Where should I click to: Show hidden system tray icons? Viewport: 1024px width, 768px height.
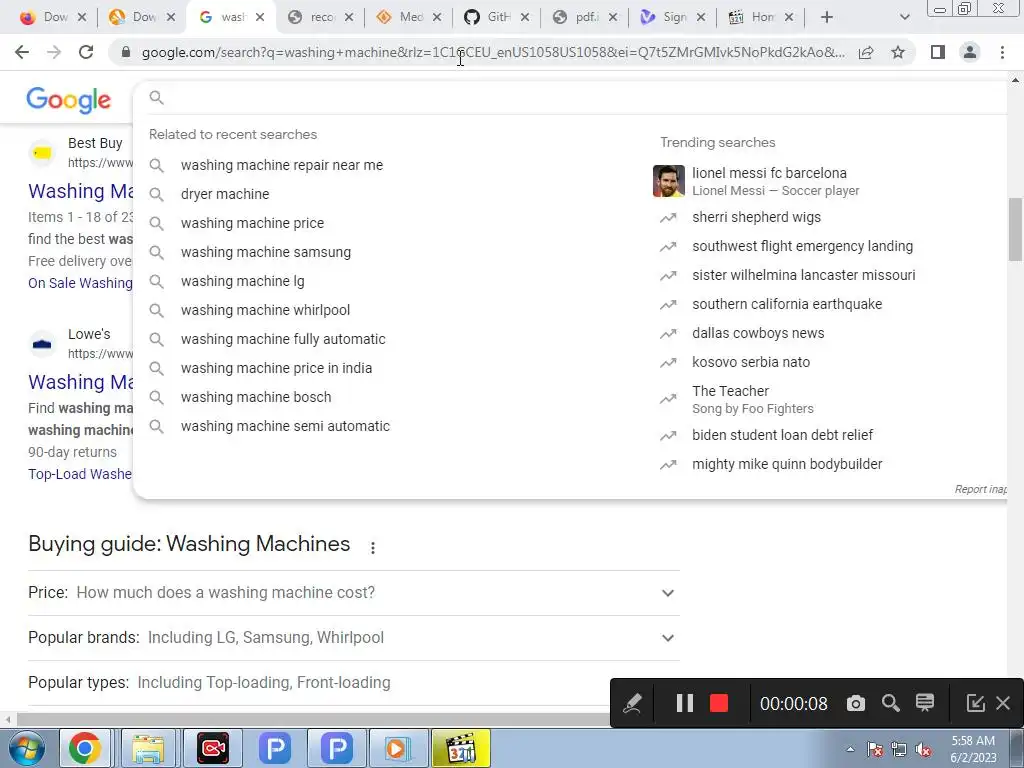(x=850, y=750)
